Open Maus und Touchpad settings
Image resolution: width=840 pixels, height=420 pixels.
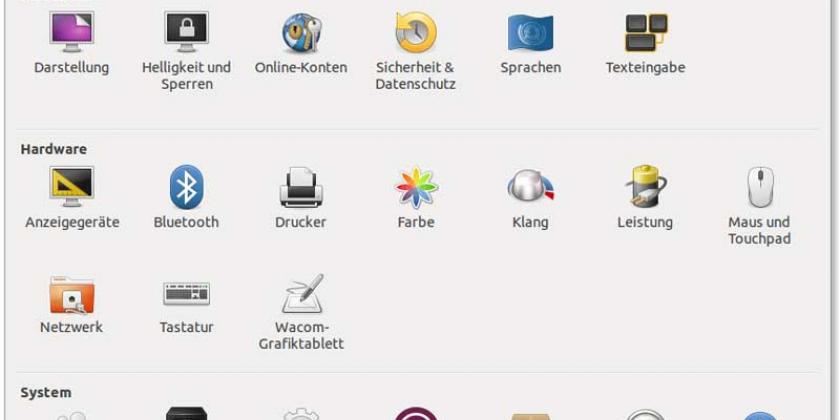760,188
